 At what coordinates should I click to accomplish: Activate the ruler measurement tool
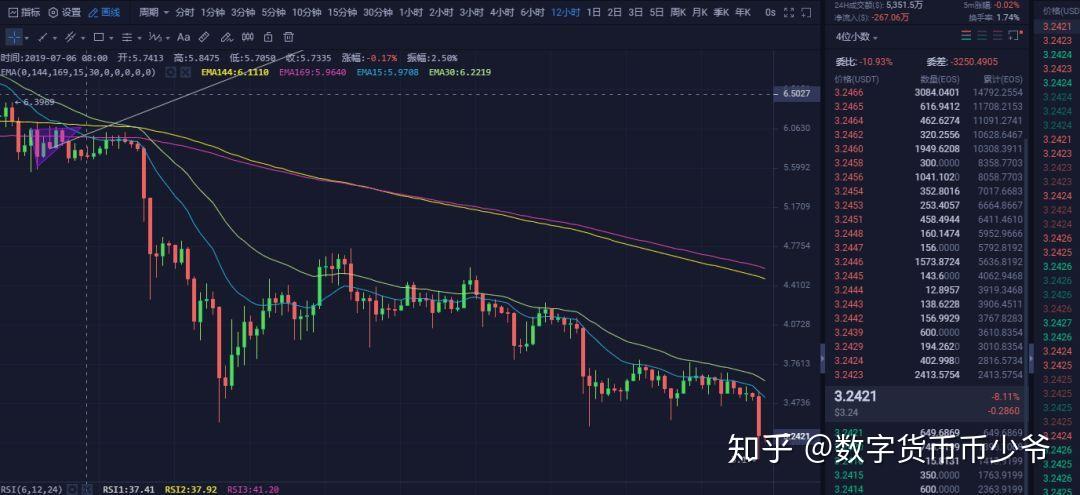tap(205, 37)
